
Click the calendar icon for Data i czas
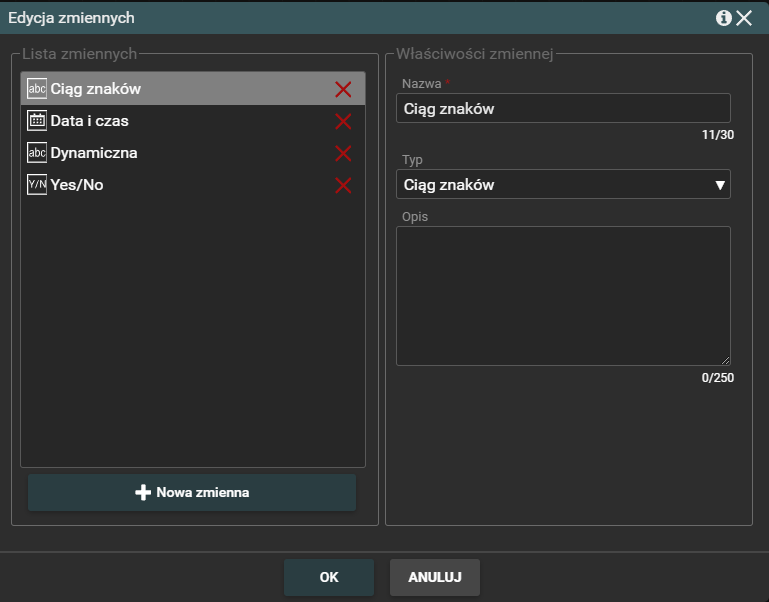point(37,121)
